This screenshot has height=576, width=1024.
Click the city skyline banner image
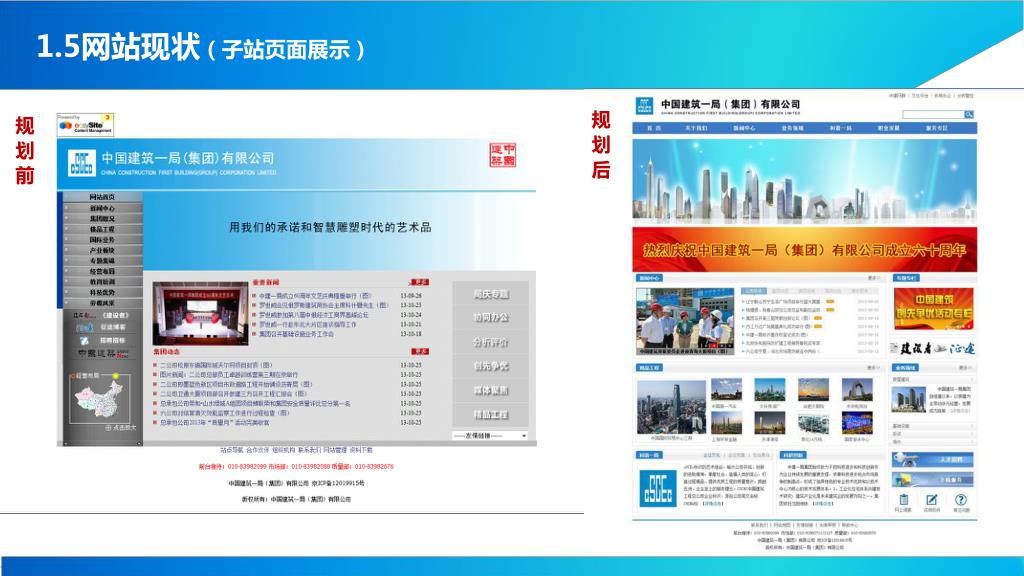[805, 181]
